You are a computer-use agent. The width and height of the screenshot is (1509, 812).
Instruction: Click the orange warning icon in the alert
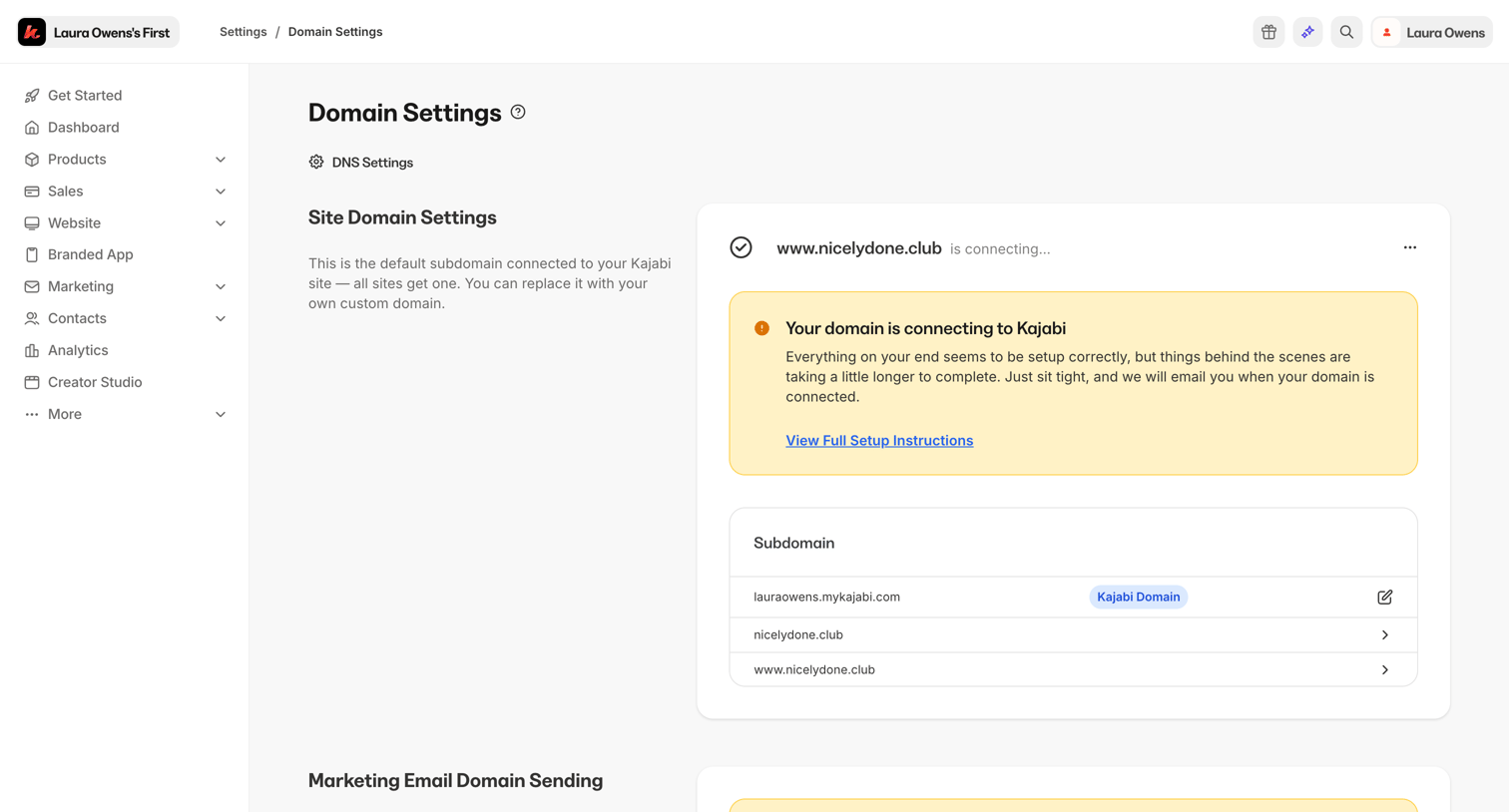pos(761,328)
